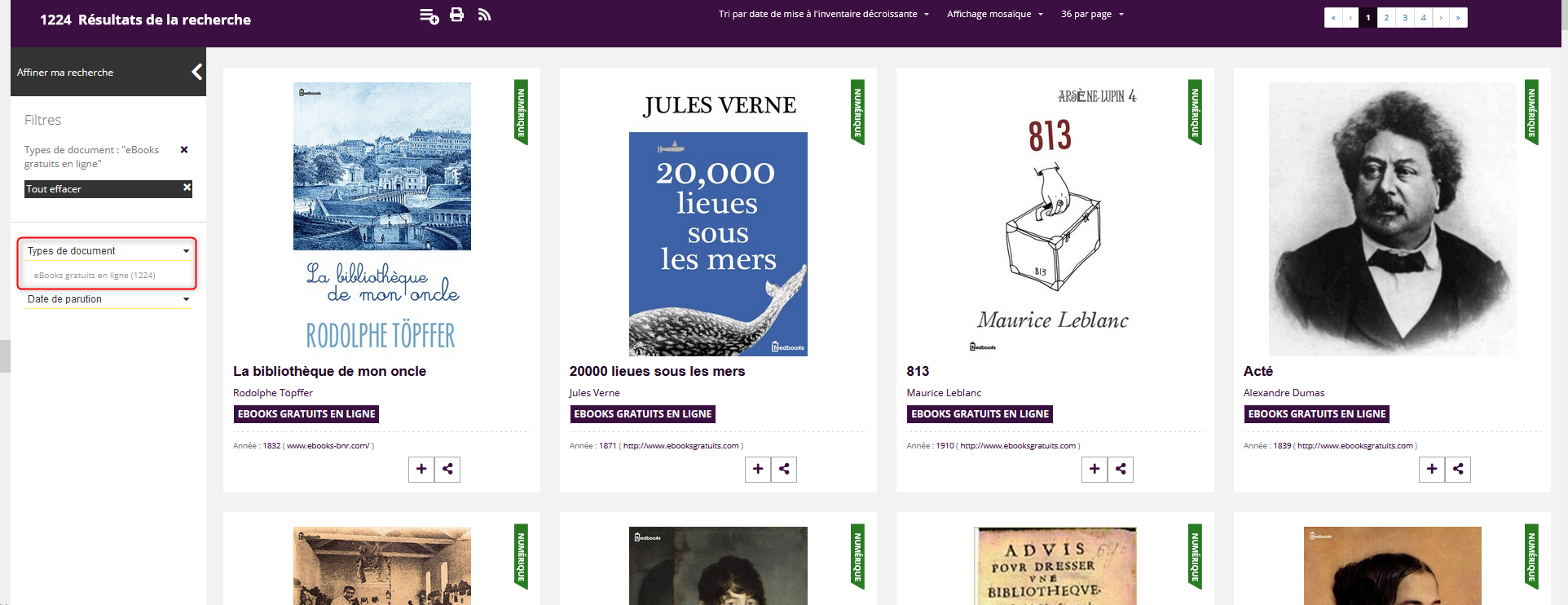The width and height of the screenshot is (1568, 605).
Task: Open Affichage mosaïque display dropdown
Action: pos(994,14)
